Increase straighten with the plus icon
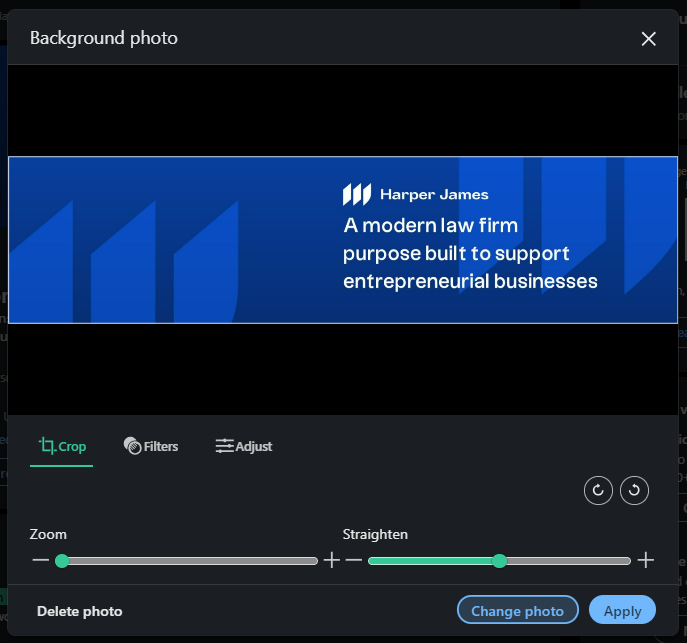Image resolution: width=687 pixels, height=643 pixels. tap(646, 560)
